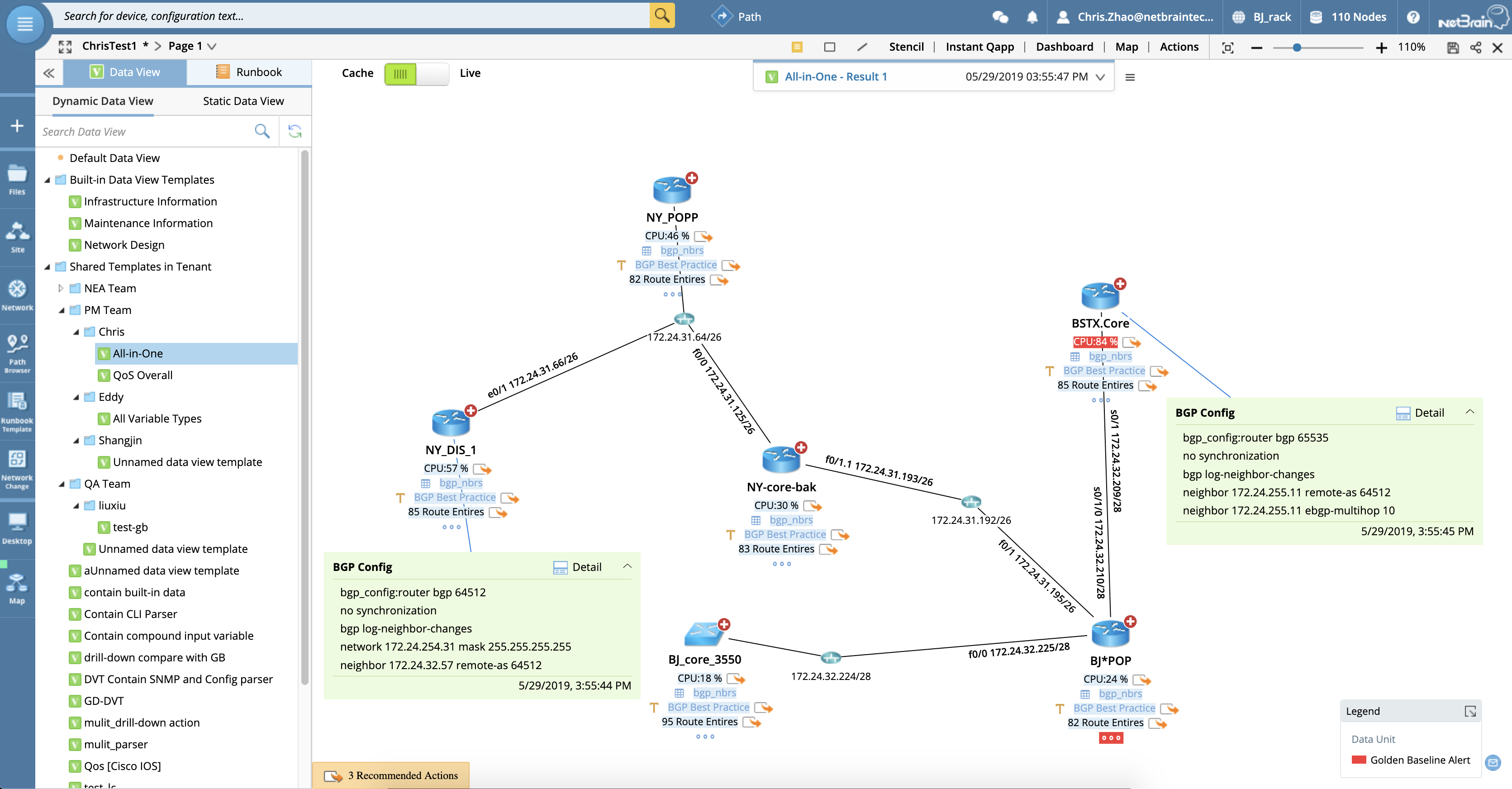Screen dimensions: 1512x789
Task: Click the Path button
Action: pos(737,16)
